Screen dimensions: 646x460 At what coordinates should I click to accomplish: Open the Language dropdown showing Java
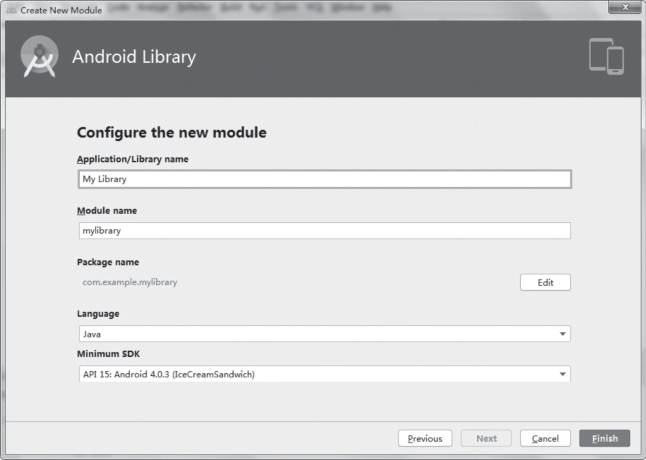pos(325,334)
